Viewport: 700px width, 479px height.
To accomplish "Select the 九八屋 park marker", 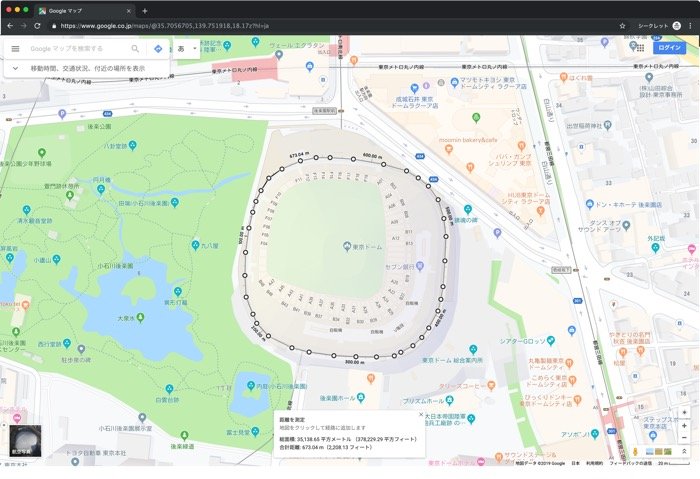I will point(195,245).
